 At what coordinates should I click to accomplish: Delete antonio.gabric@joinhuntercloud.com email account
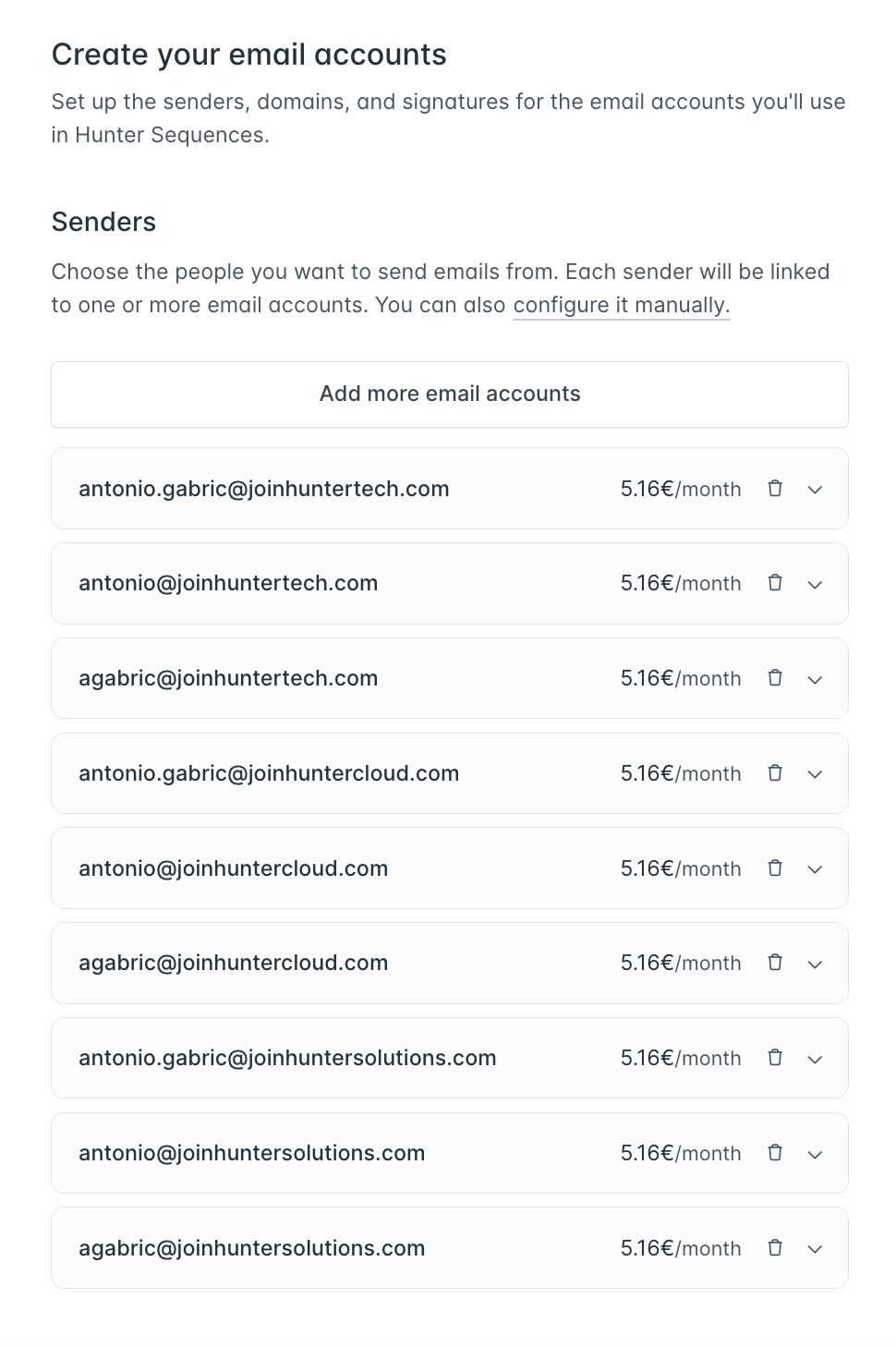coord(775,773)
